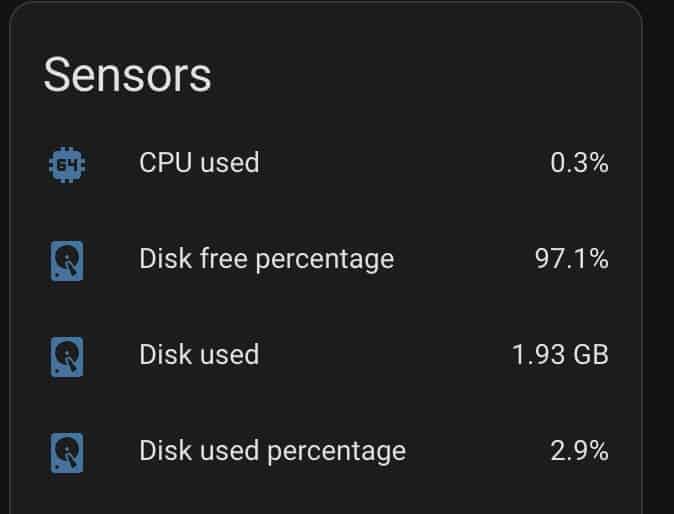
Task: Click the 0.3% CPU value
Action: coord(579,163)
